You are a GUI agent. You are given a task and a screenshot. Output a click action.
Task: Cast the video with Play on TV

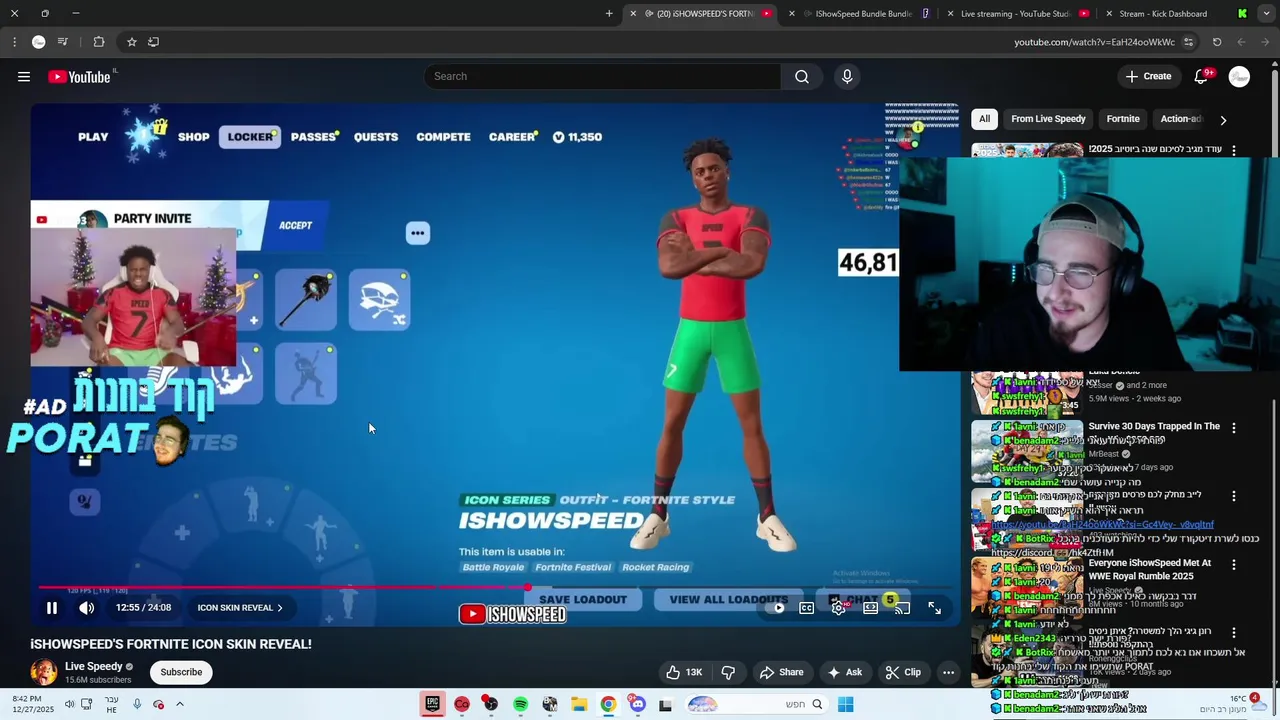[x=902, y=608]
